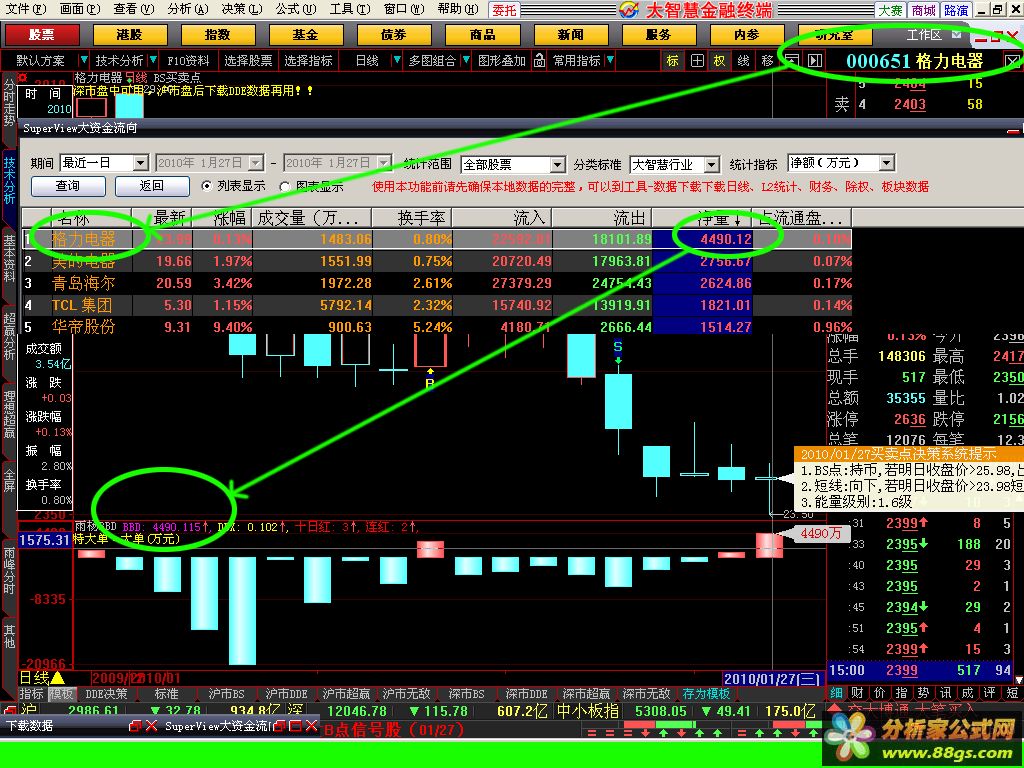
Task: Switch to the 深市超赢 tab
Action: tap(586, 694)
